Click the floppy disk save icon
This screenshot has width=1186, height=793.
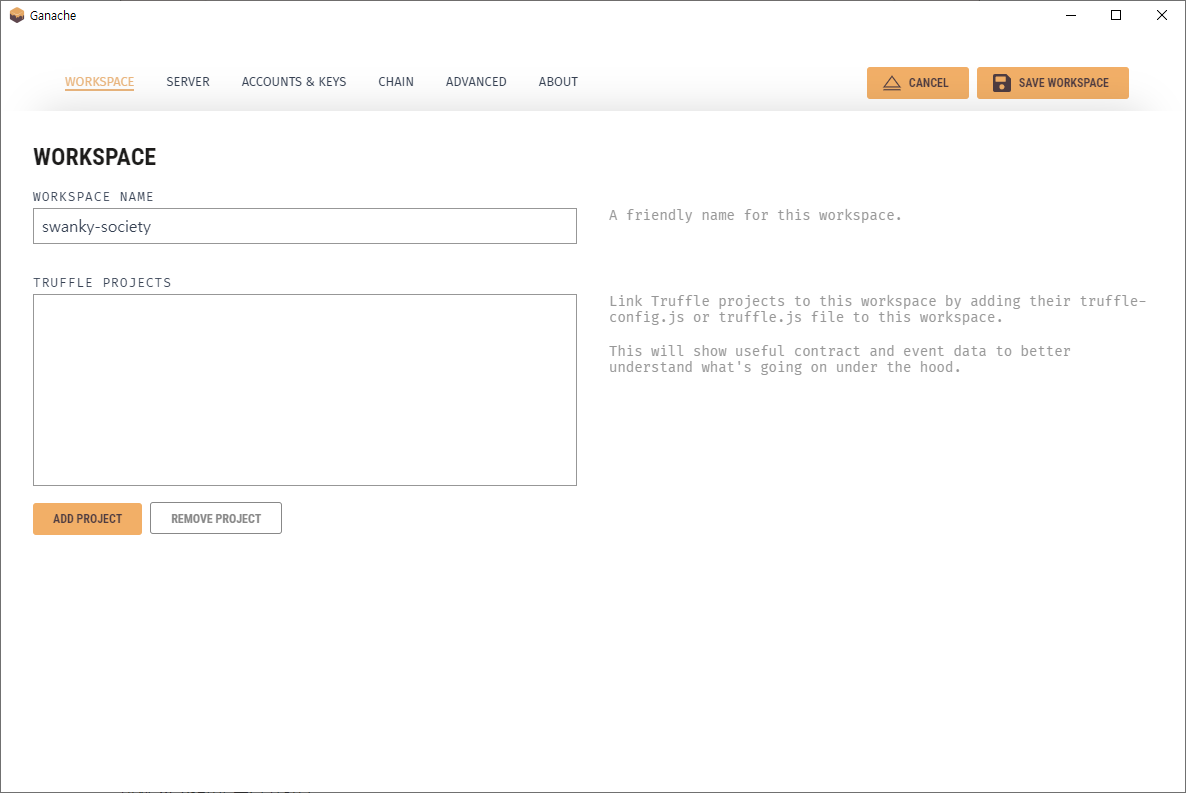[1001, 83]
